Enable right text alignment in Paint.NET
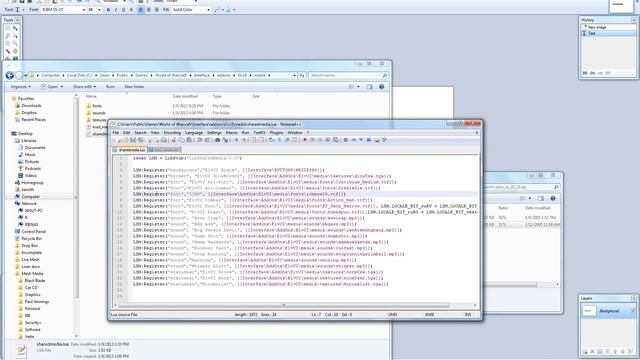Viewport: 640px width, 360px height. 156,9
